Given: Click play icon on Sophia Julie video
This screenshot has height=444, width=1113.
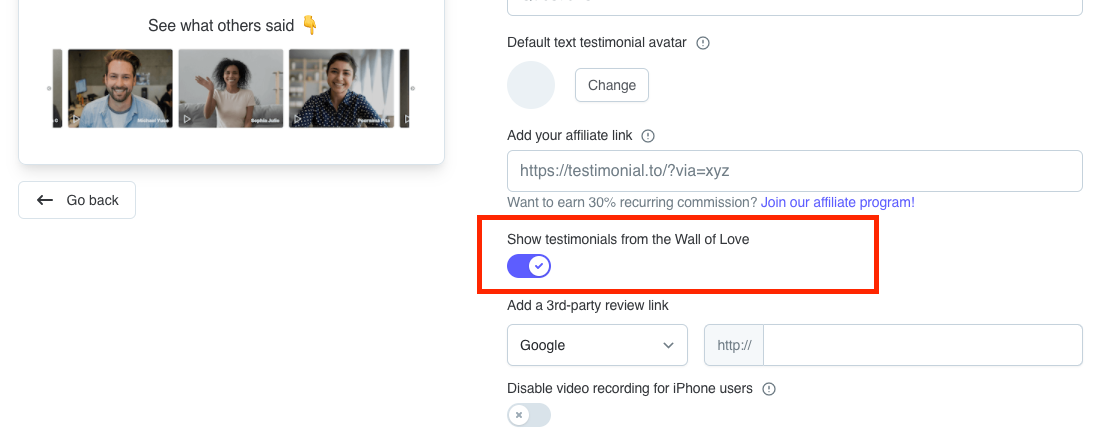Looking at the screenshot, I should [187, 119].
